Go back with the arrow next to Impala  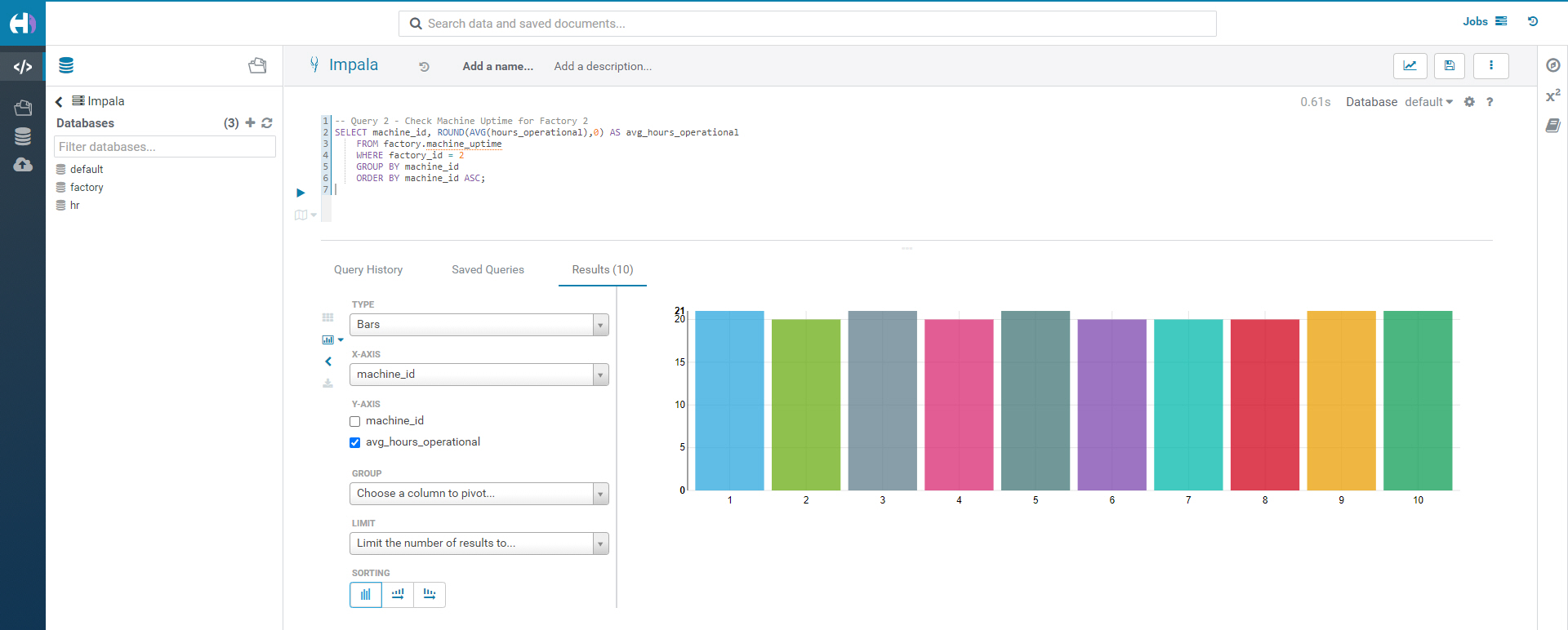tap(59, 101)
